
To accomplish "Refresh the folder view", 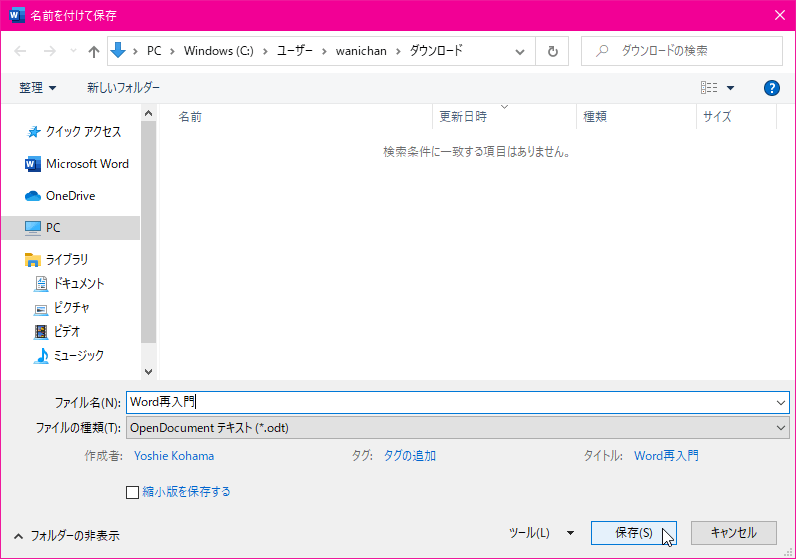I will pyautogui.click(x=552, y=51).
